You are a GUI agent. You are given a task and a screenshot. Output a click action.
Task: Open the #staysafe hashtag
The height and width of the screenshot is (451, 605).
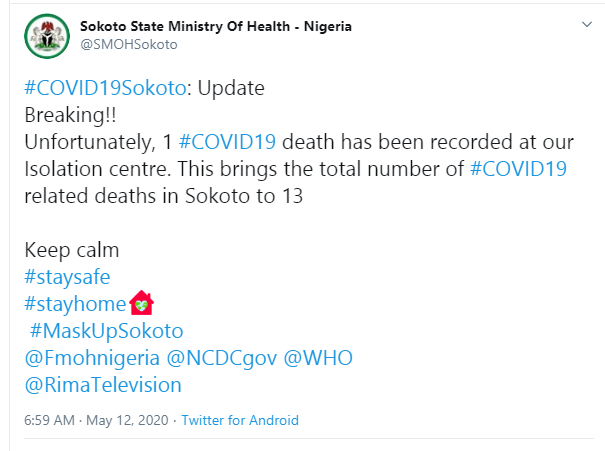pos(67,277)
